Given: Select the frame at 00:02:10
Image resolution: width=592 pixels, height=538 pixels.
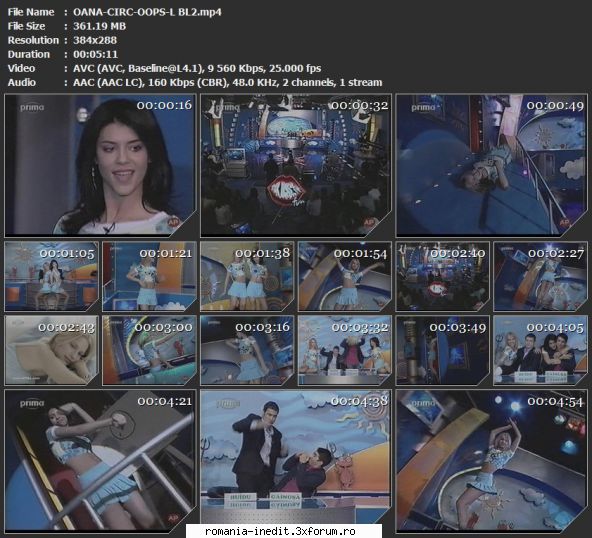Looking at the screenshot, I should pyautogui.click(x=442, y=276).
